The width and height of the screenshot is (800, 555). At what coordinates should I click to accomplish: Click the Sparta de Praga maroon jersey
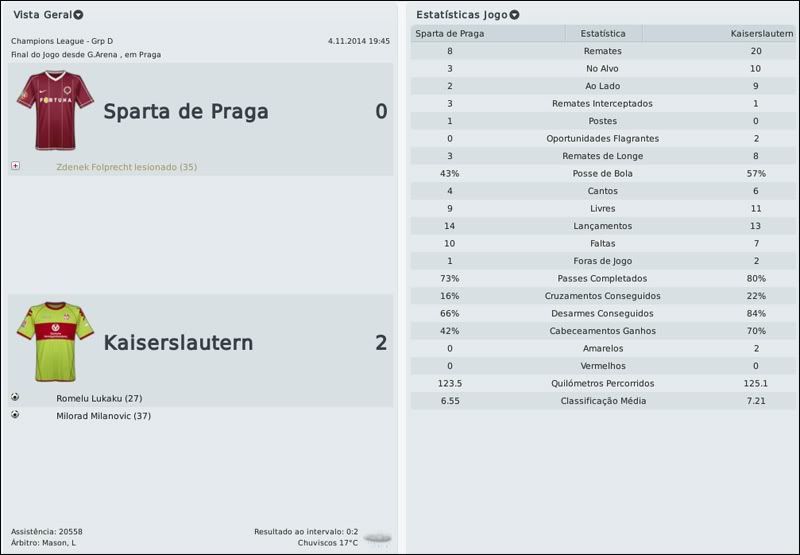point(54,104)
